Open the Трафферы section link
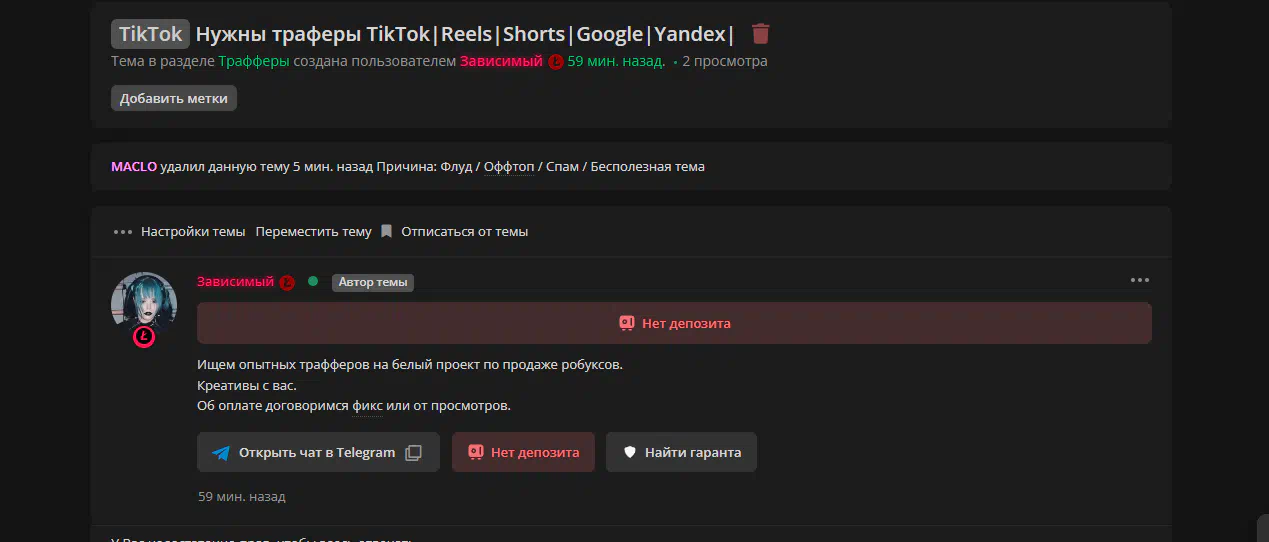 (254, 61)
